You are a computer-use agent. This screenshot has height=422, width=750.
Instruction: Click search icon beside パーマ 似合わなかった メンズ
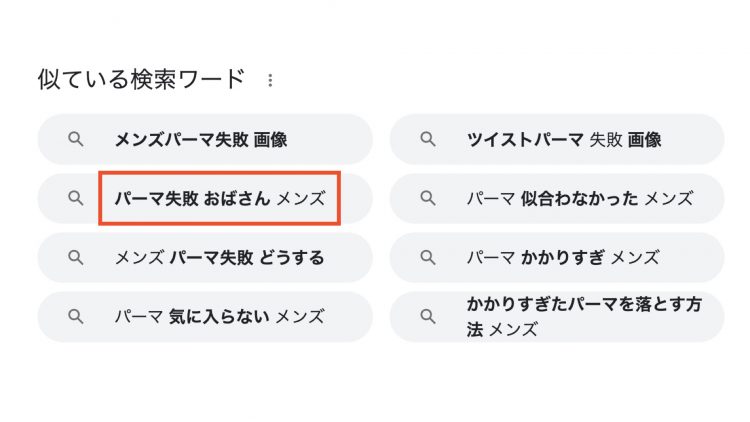(428, 198)
